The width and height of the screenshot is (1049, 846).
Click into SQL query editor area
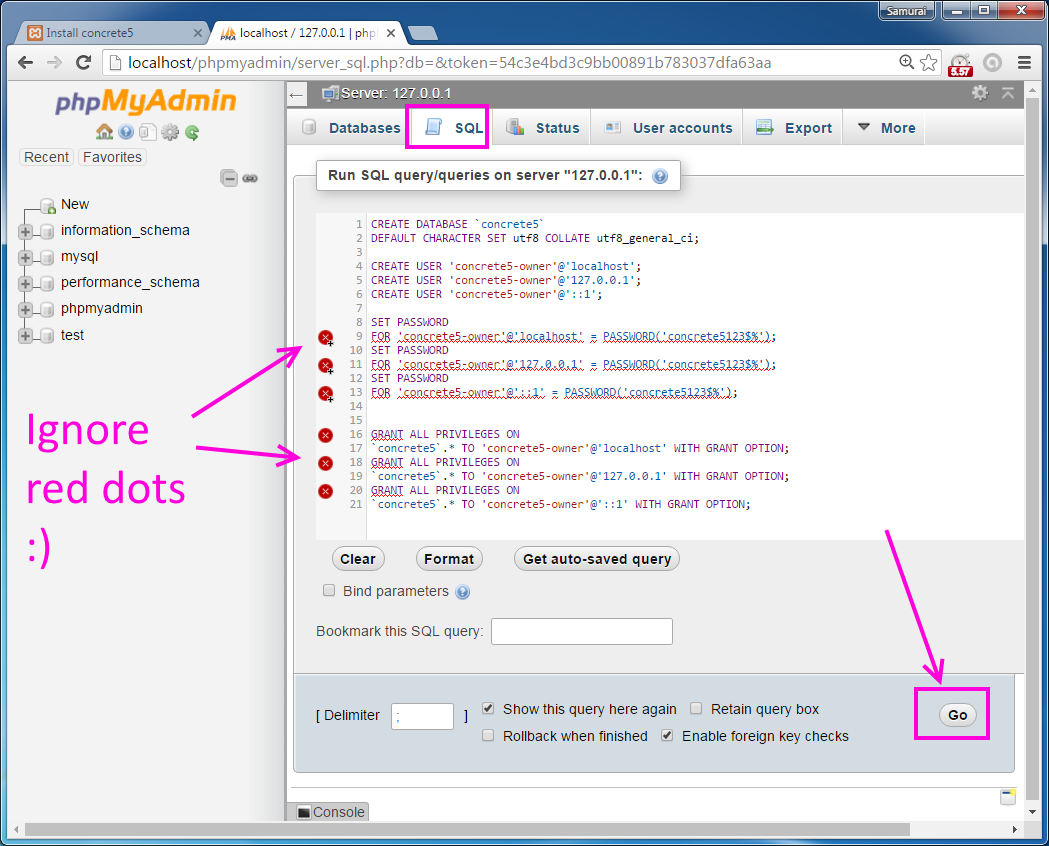coord(694,376)
